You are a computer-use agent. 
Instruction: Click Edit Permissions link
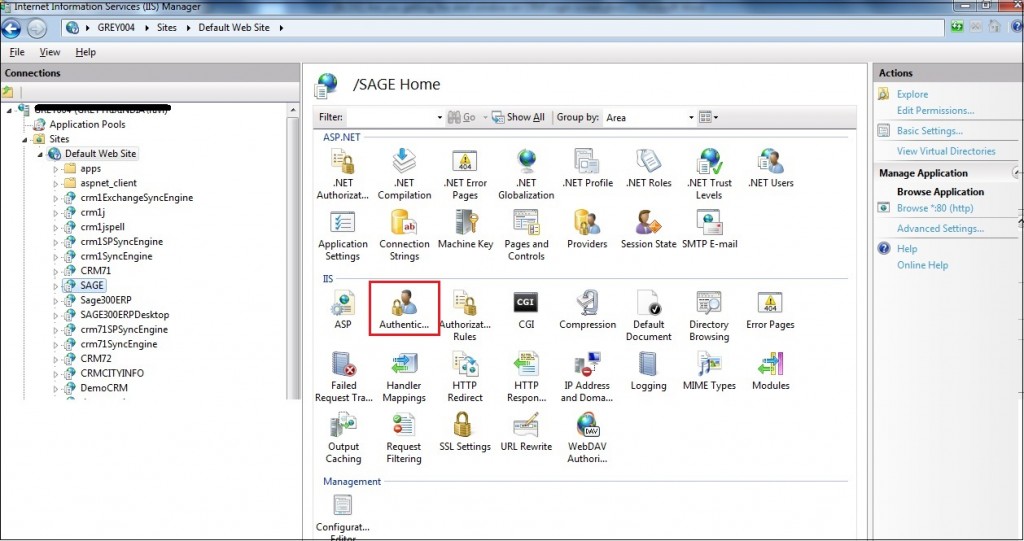(x=935, y=110)
